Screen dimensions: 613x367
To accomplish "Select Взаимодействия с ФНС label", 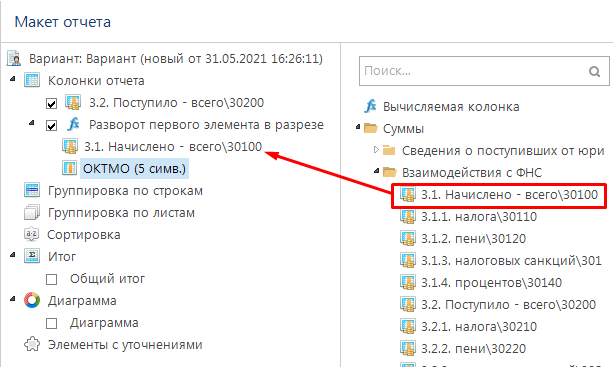I will tap(472, 172).
